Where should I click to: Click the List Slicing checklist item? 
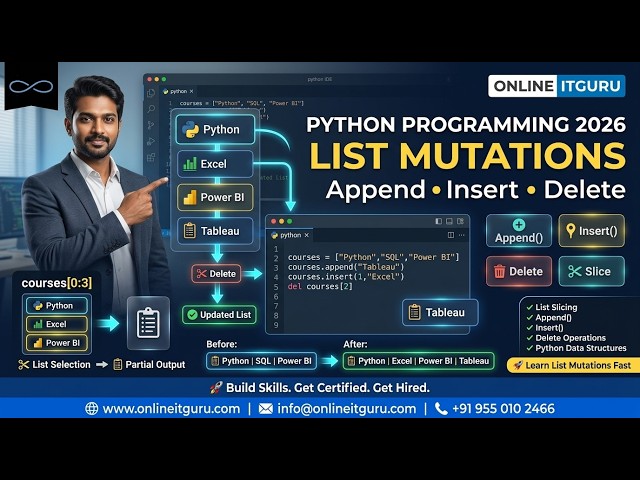pyautogui.click(x=552, y=307)
